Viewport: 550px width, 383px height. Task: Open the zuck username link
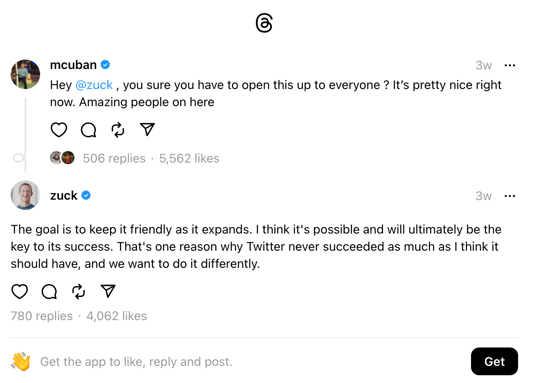click(63, 195)
